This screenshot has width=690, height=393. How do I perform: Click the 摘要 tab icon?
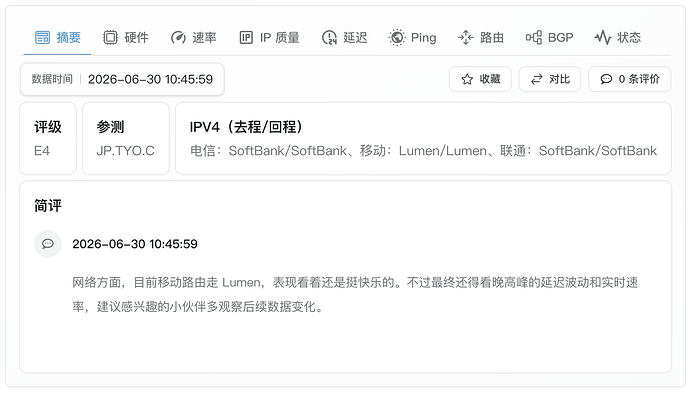pyautogui.click(x=42, y=37)
